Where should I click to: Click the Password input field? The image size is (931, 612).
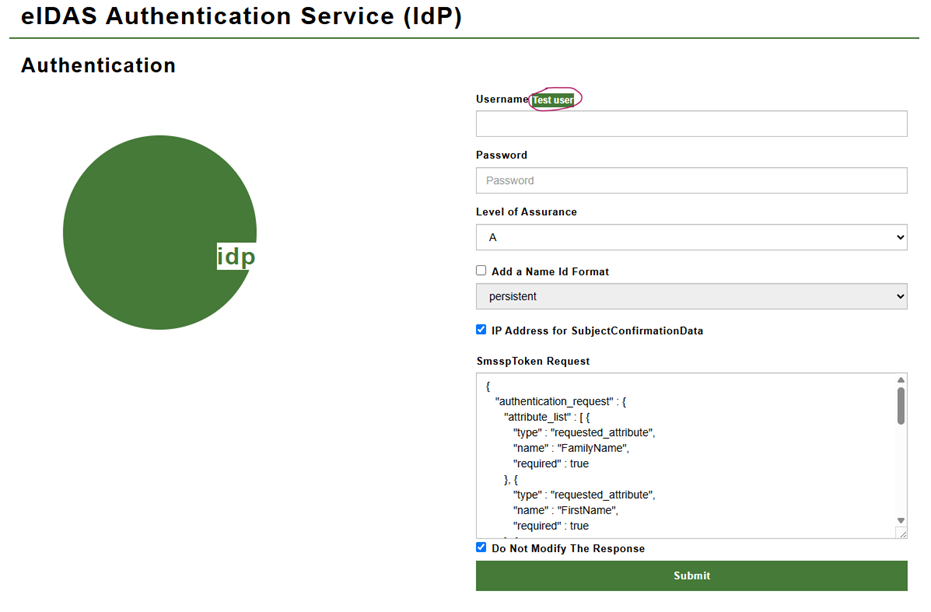(691, 180)
